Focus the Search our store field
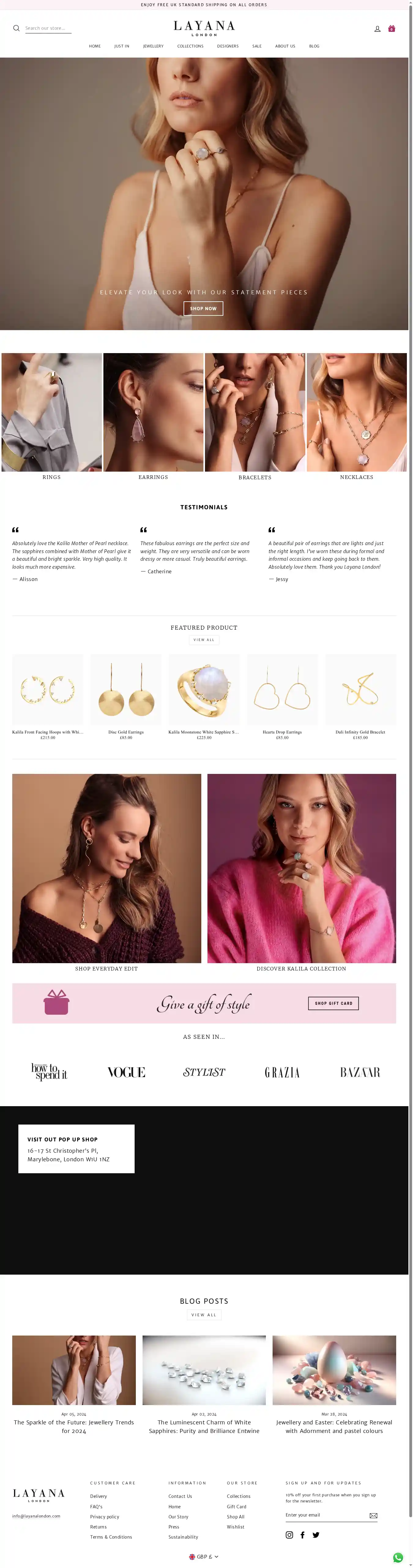 point(49,28)
